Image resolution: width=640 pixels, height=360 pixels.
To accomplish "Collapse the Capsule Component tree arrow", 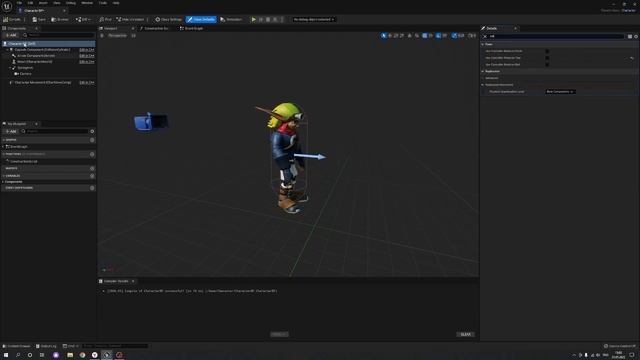I will coord(7,49).
